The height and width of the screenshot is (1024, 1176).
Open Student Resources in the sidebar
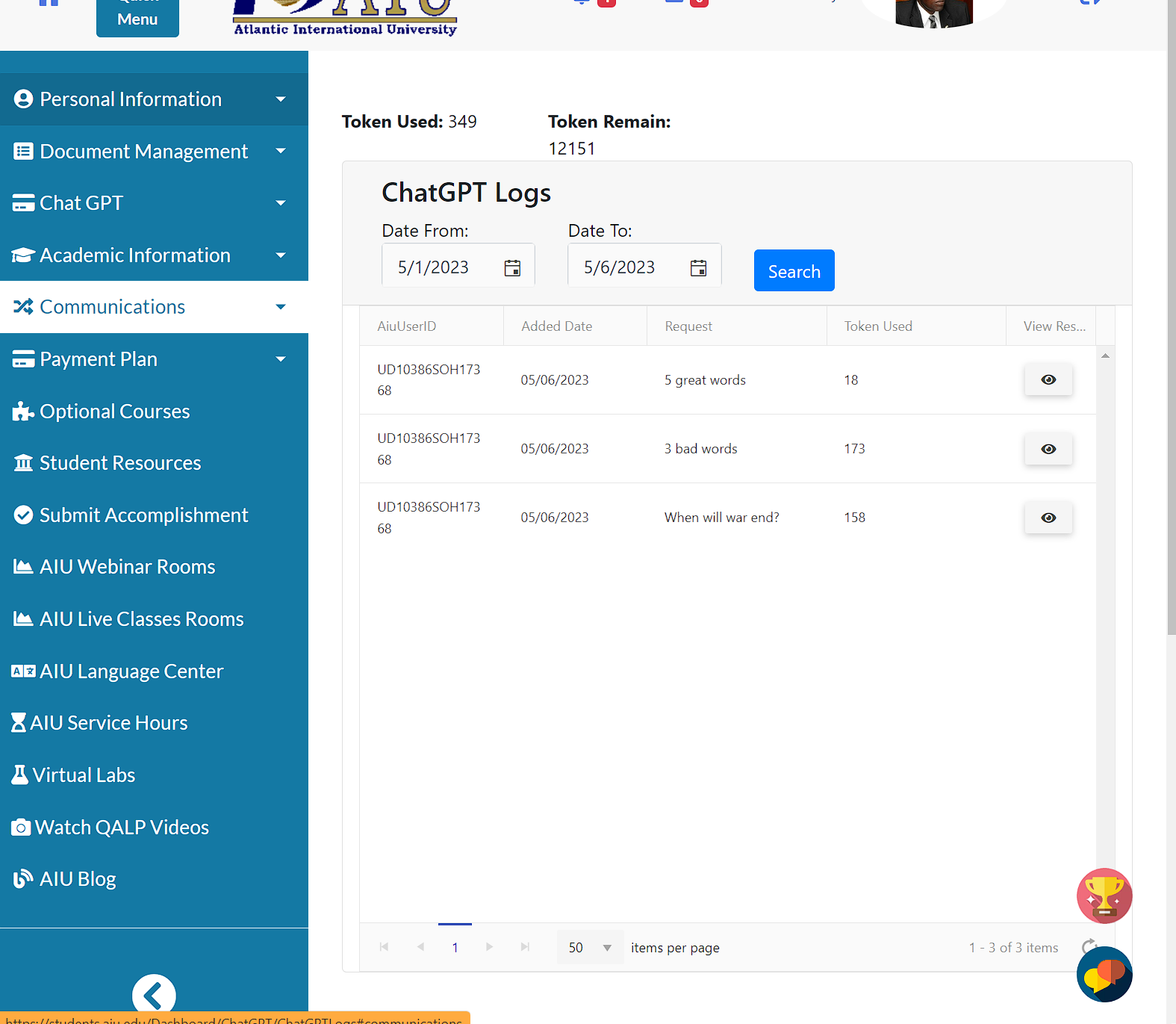[x=119, y=463]
